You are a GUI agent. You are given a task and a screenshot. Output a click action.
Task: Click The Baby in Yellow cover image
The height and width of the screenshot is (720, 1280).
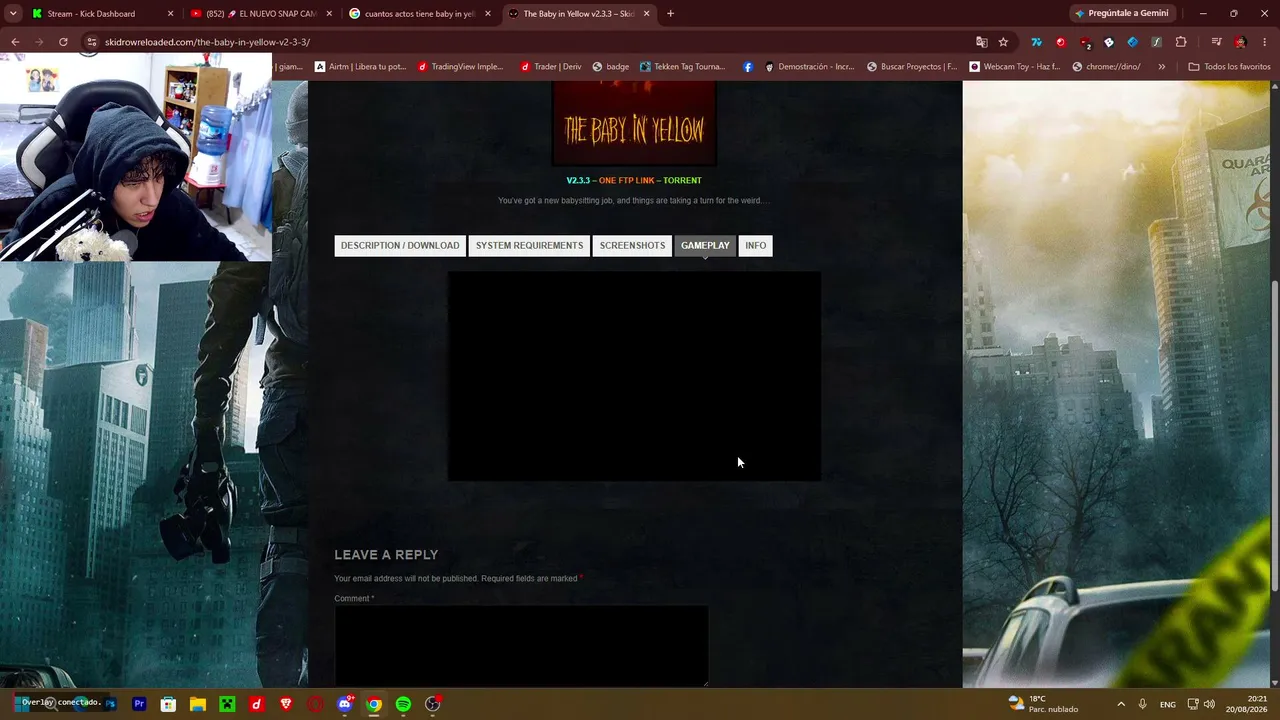click(x=634, y=123)
